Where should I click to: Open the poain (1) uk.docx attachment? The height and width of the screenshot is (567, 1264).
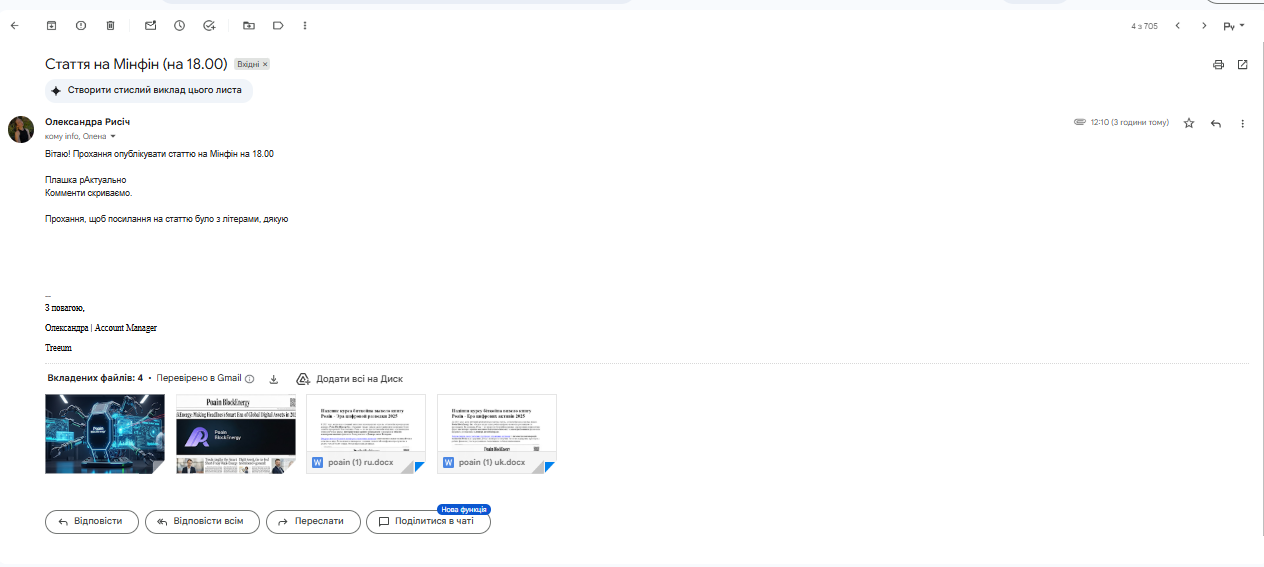tap(497, 434)
